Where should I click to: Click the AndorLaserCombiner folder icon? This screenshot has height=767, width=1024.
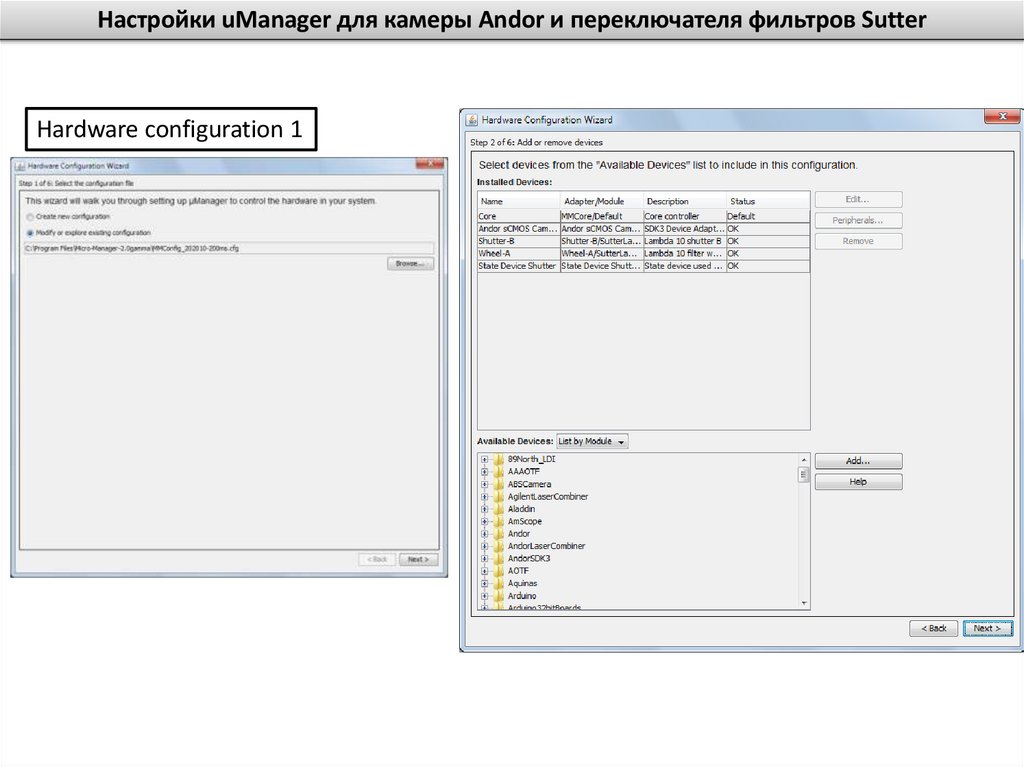click(499, 546)
